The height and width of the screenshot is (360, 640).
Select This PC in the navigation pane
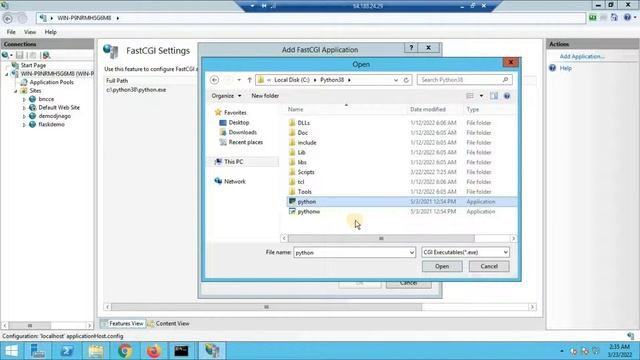(233, 162)
